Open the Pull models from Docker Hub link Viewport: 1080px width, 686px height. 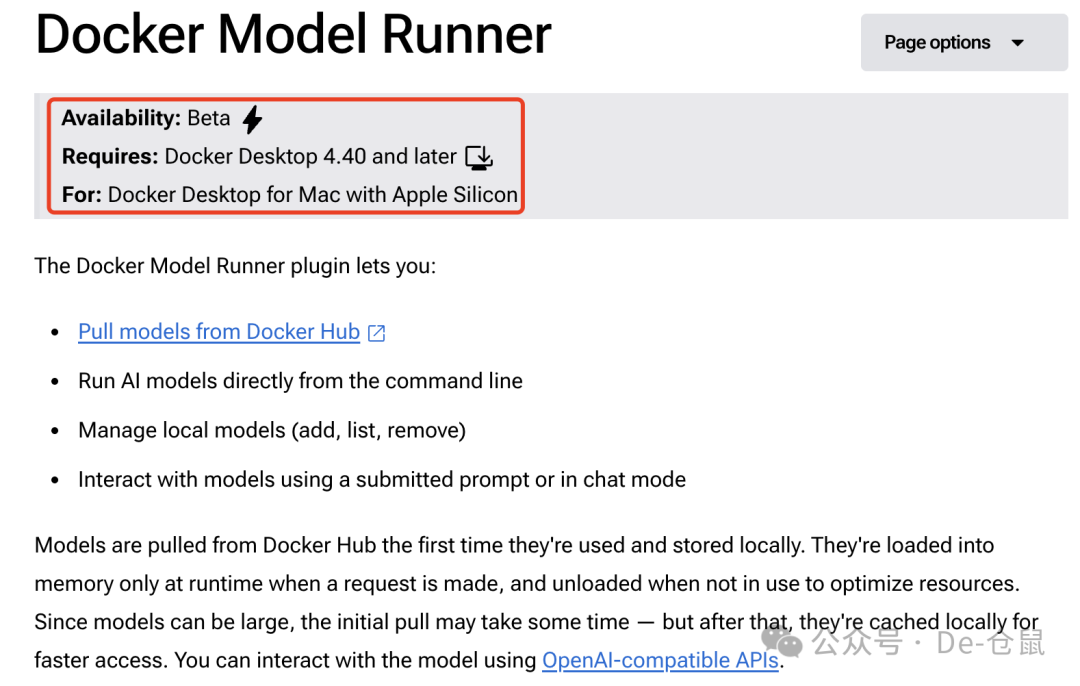(218, 331)
